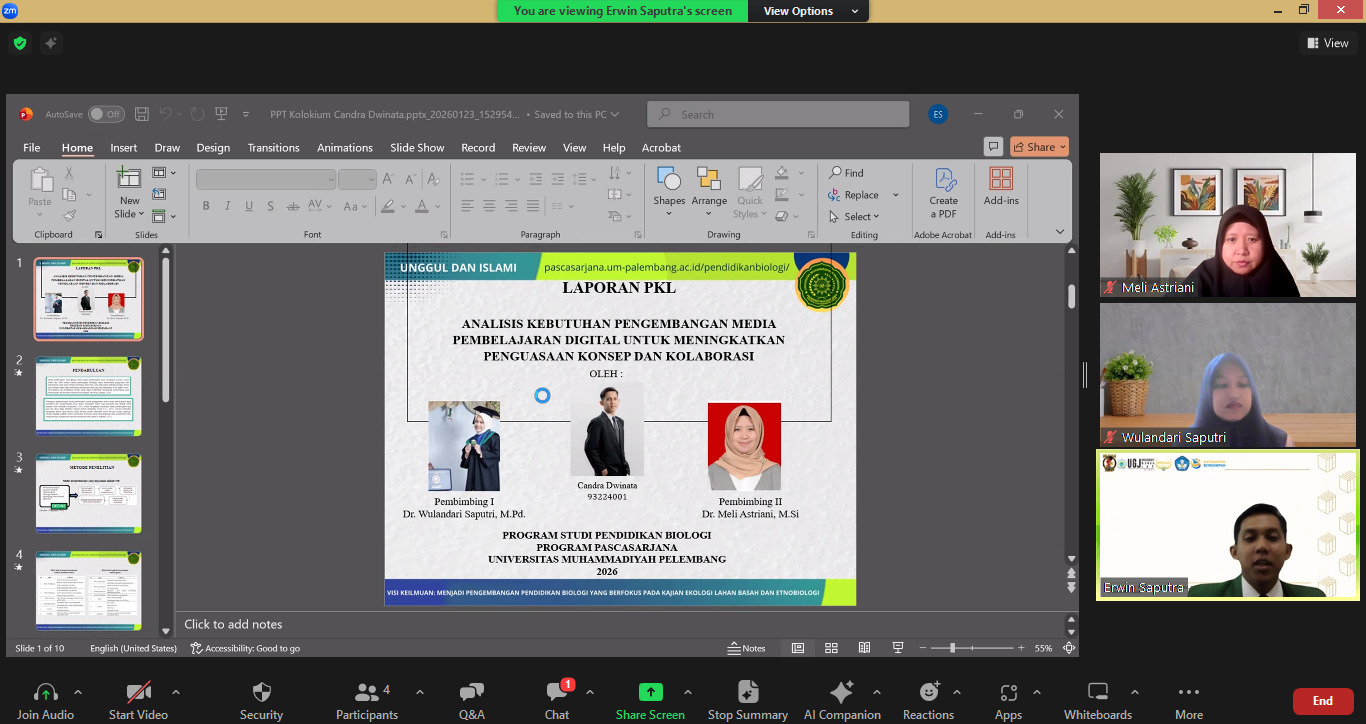Switch to the Design tab

coord(213,147)
